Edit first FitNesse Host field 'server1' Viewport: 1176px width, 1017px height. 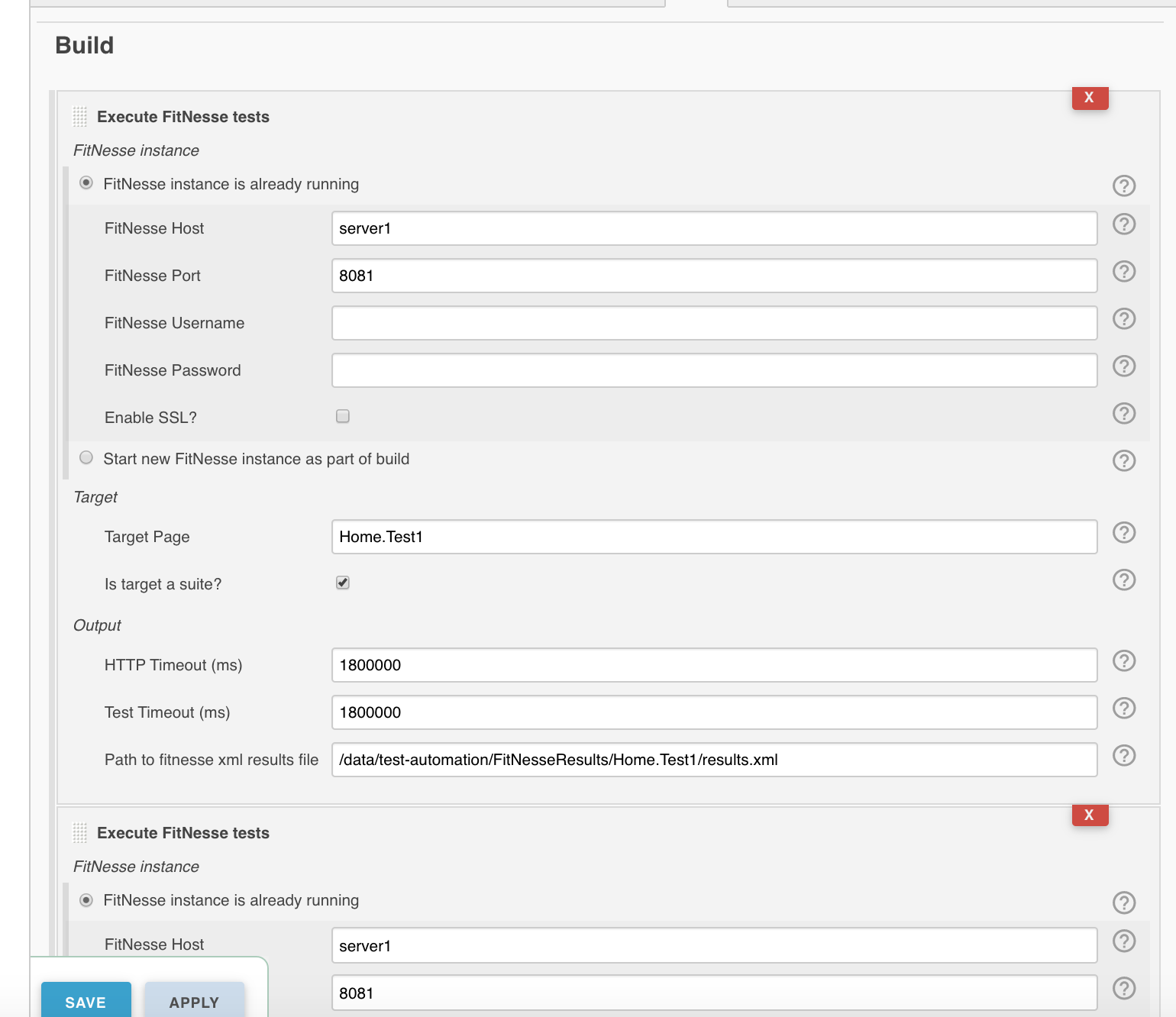point(714,228)
